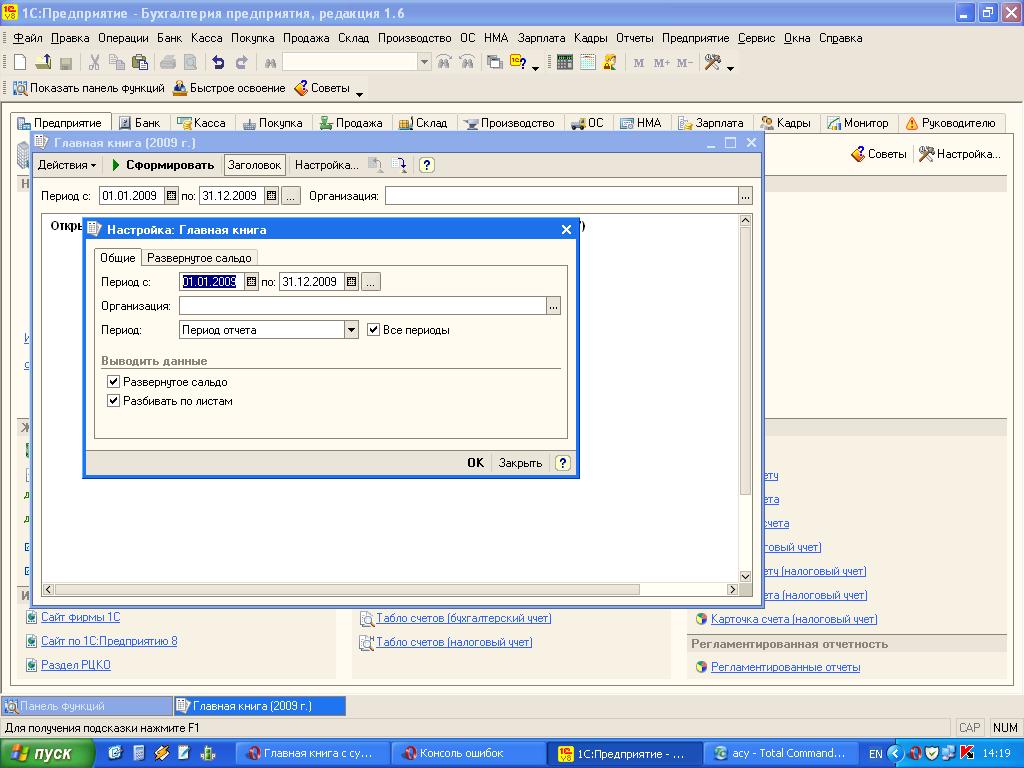
Task: Click save settings icon in Главная книга toolbar
Action: (399, 165)
